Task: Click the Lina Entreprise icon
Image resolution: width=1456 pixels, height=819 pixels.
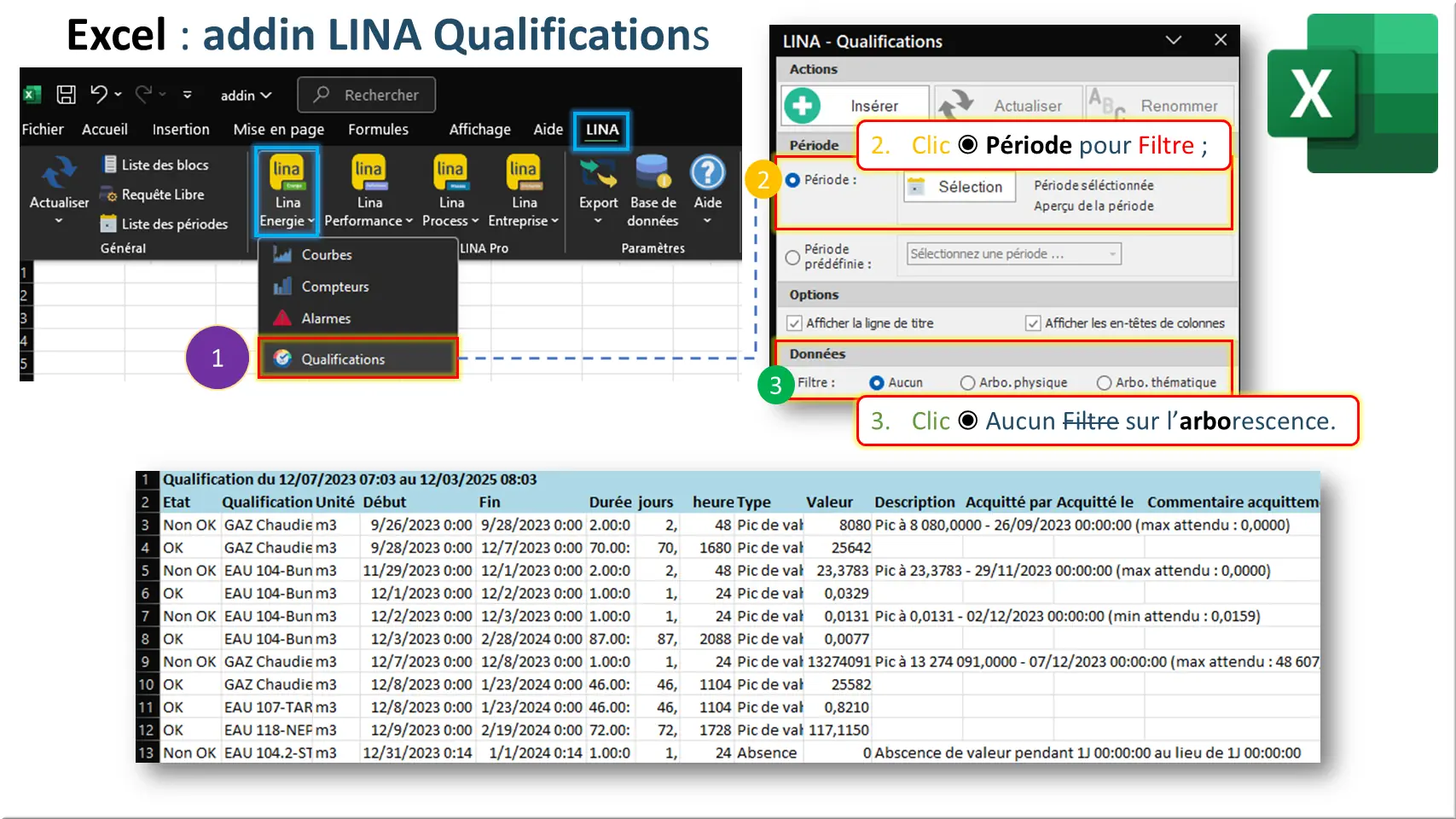Action: coord(523,171)
